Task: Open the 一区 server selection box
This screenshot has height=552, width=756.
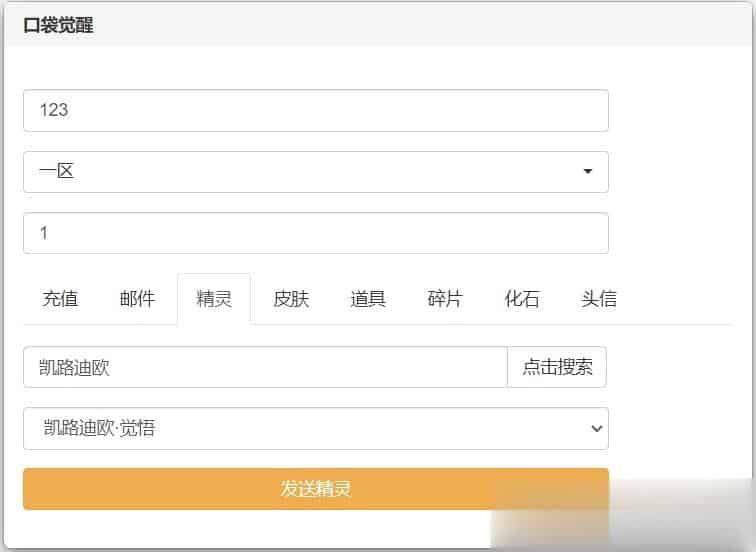Action: (315, 172)
